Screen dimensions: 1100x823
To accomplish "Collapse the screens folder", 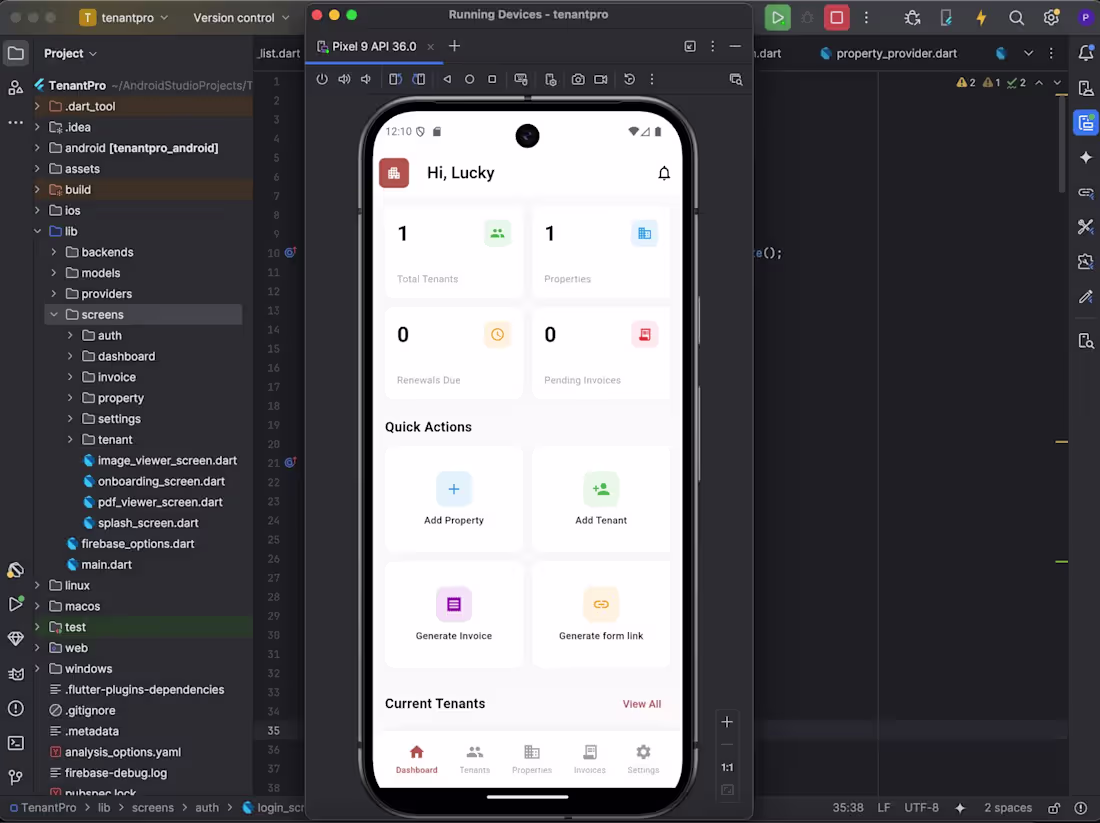I will (53, 314).
